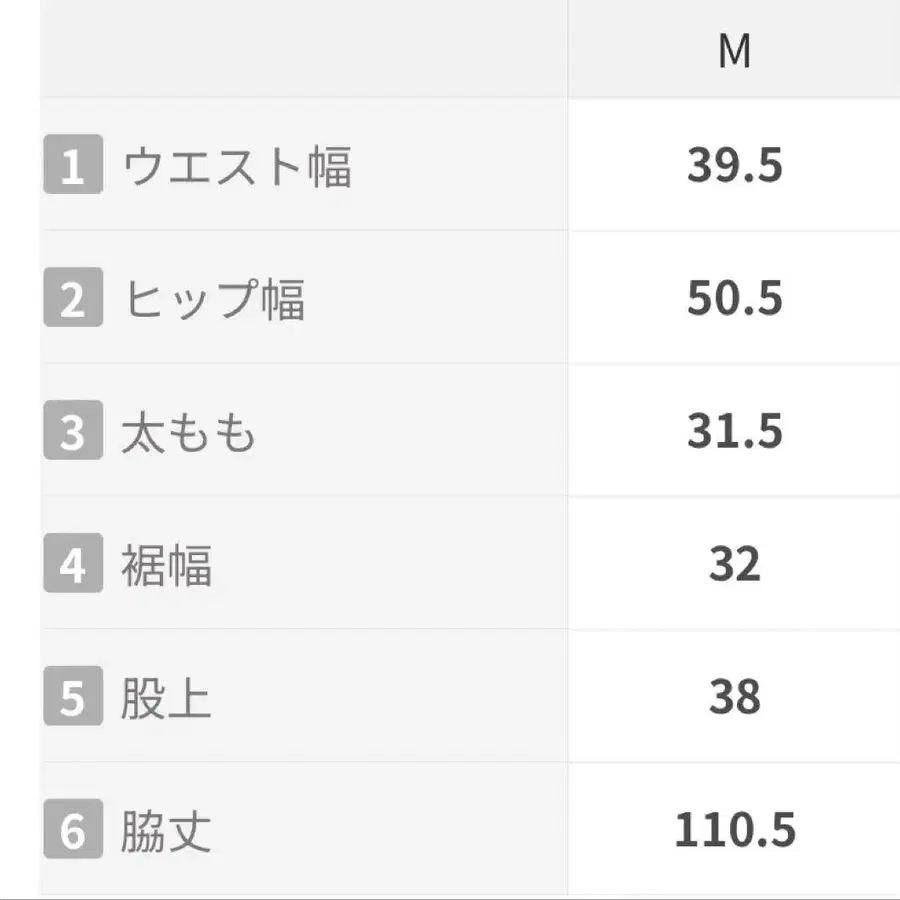Select the 39.5 waist width value
Viewport: 900px width, 900px height.
coord(735,165)
